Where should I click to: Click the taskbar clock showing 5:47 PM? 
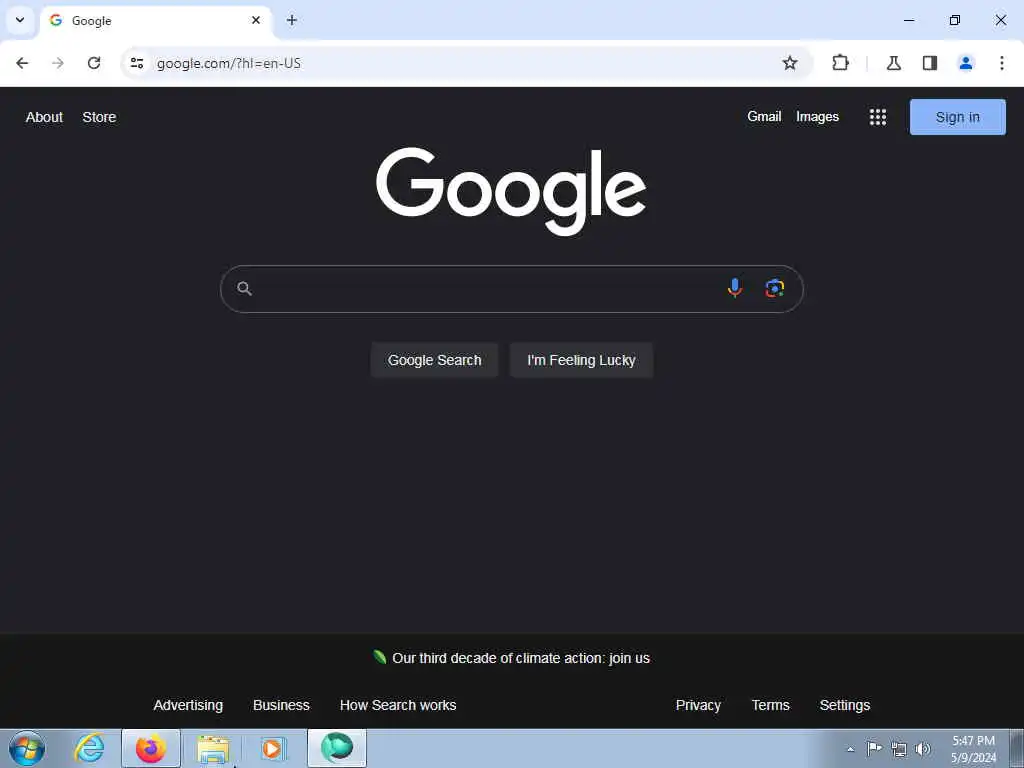point(973,749)
